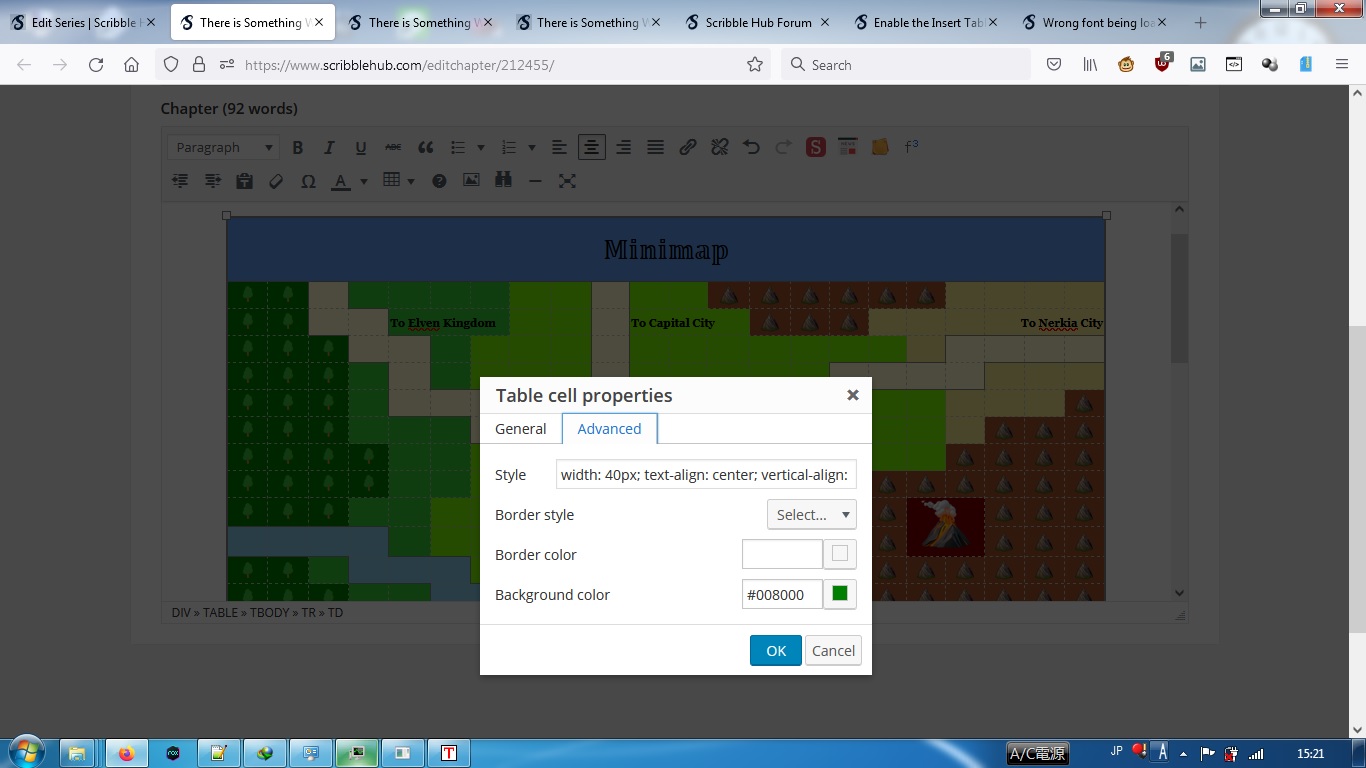Click the insert image icon

[471, 181]
